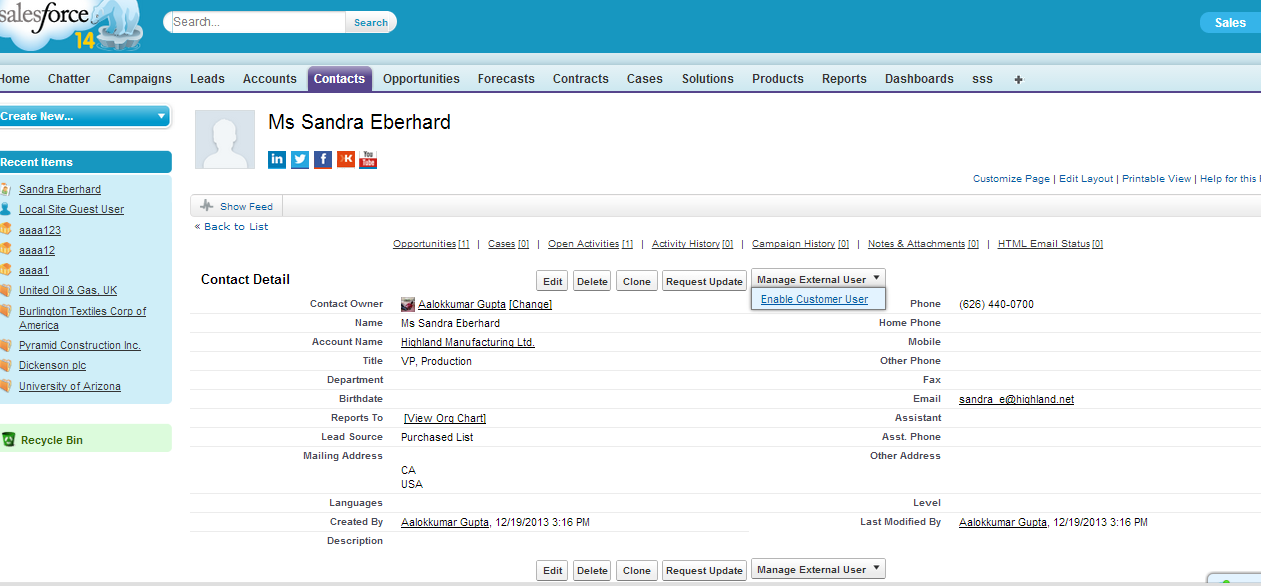The image size is (1261, 586).
Task: Open bottom Manage External User dropdown
Action: tap(818, 569)
